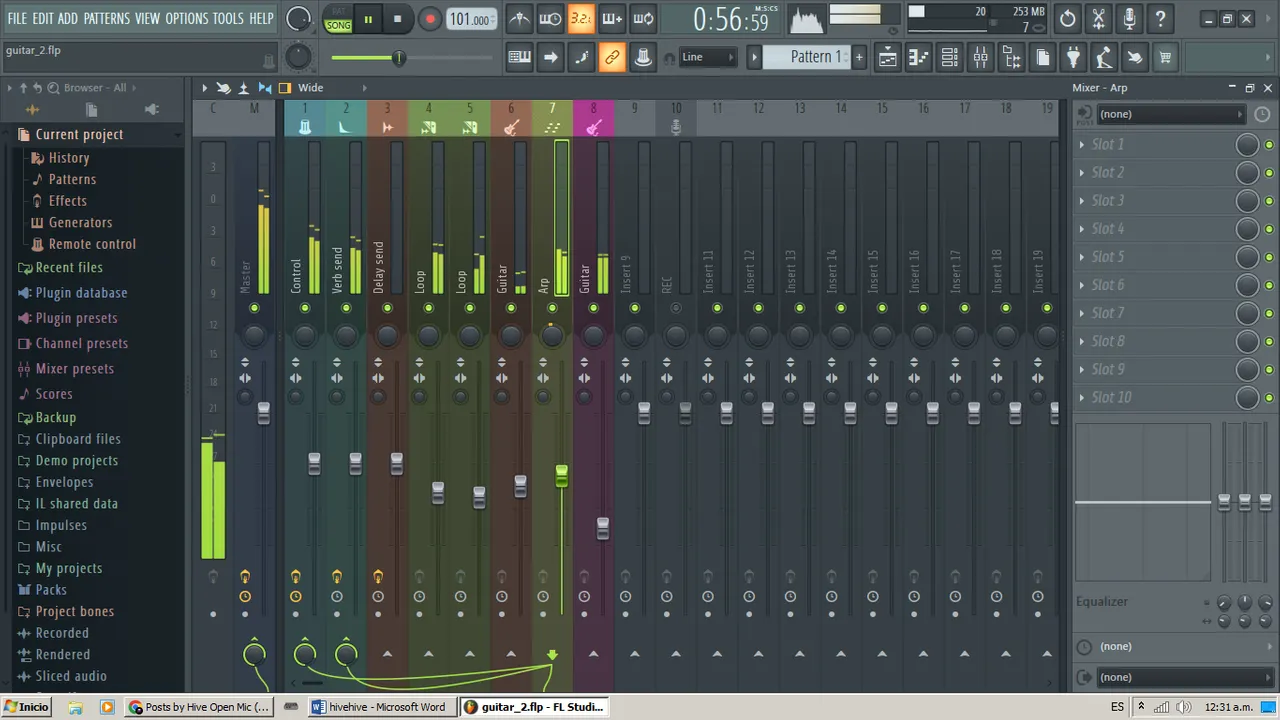This screenshot has width=1280, height=720.
Task: Toggle the wait for input icon
Action: click(550, 19)
